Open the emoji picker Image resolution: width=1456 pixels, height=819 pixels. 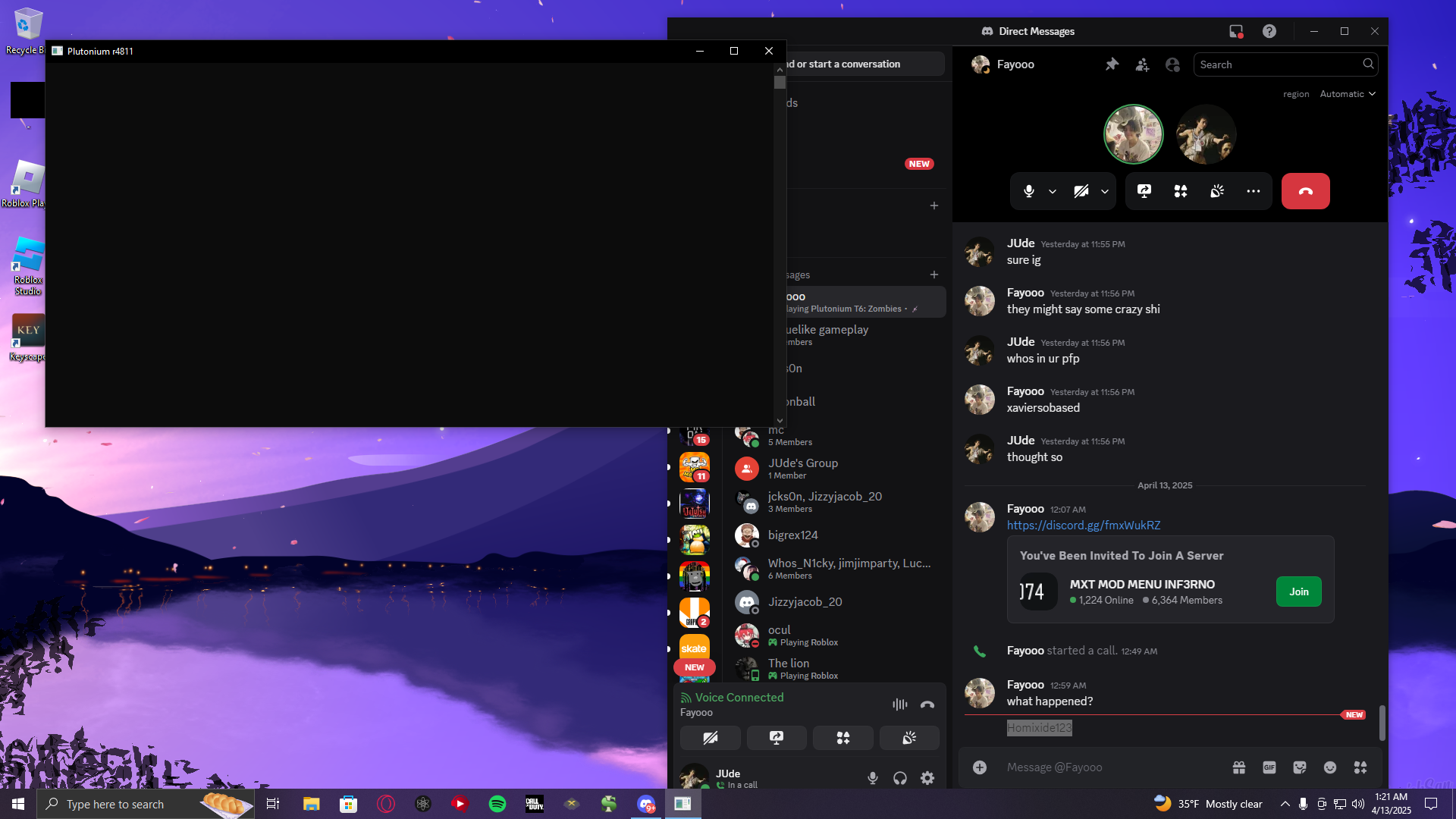coord(1330,767)
